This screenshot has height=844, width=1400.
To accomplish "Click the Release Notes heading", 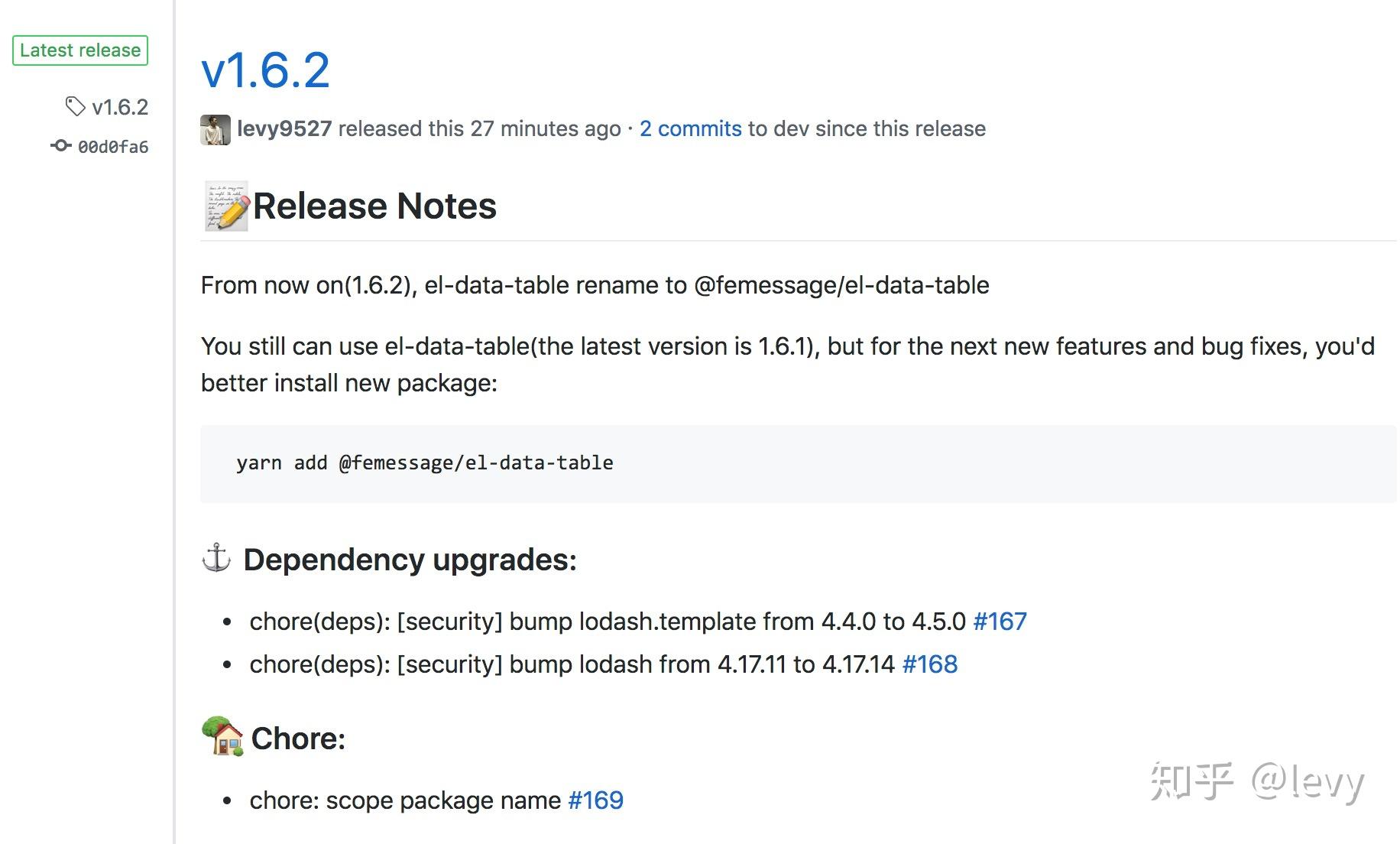I will pyautogui.click(x=374, y=206).
